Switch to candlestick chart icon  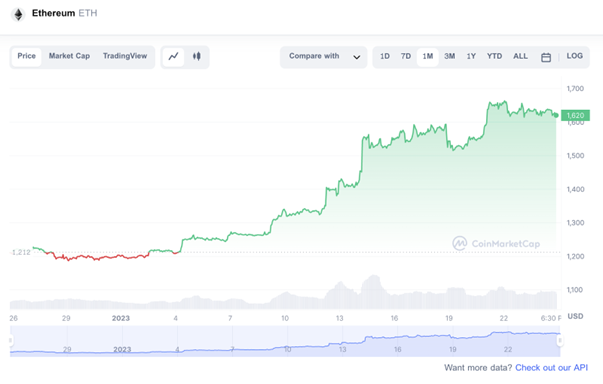[197, 57]
